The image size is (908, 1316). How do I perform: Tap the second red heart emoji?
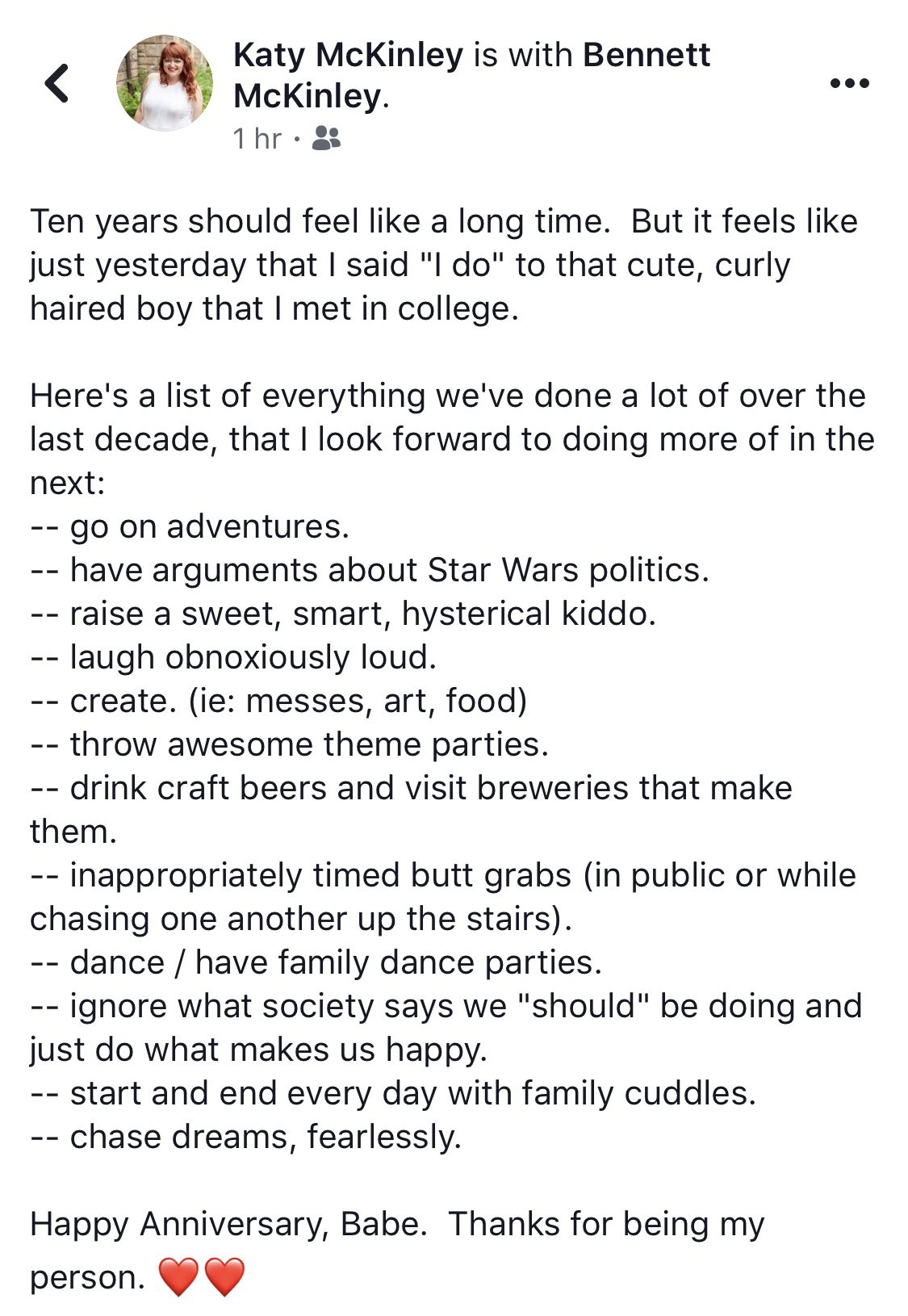(224, 1277)
